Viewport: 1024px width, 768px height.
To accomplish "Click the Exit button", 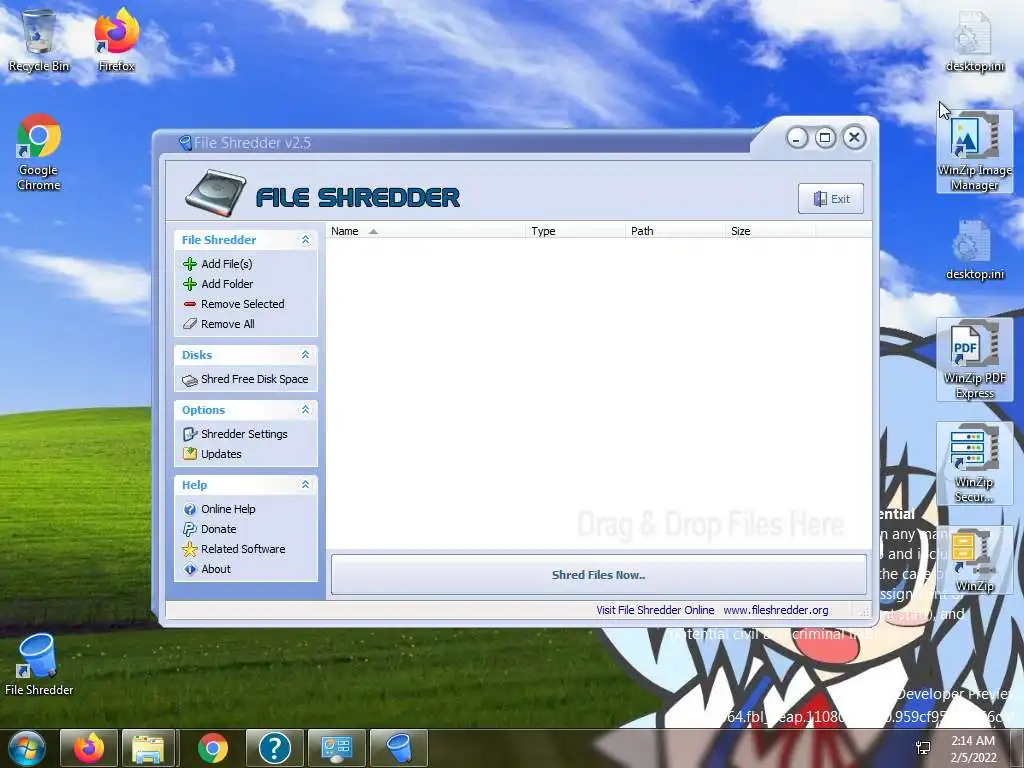I will point(831,199).
